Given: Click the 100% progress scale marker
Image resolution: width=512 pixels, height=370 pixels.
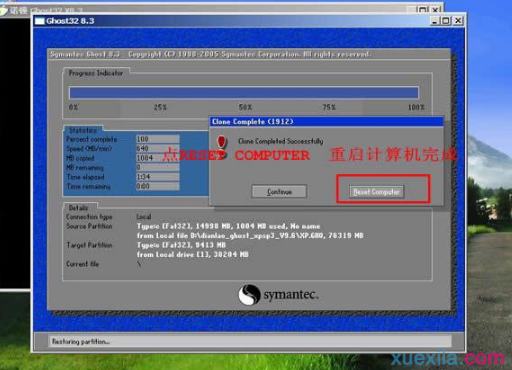Looking at the screenshot, I should click(416, 107).
